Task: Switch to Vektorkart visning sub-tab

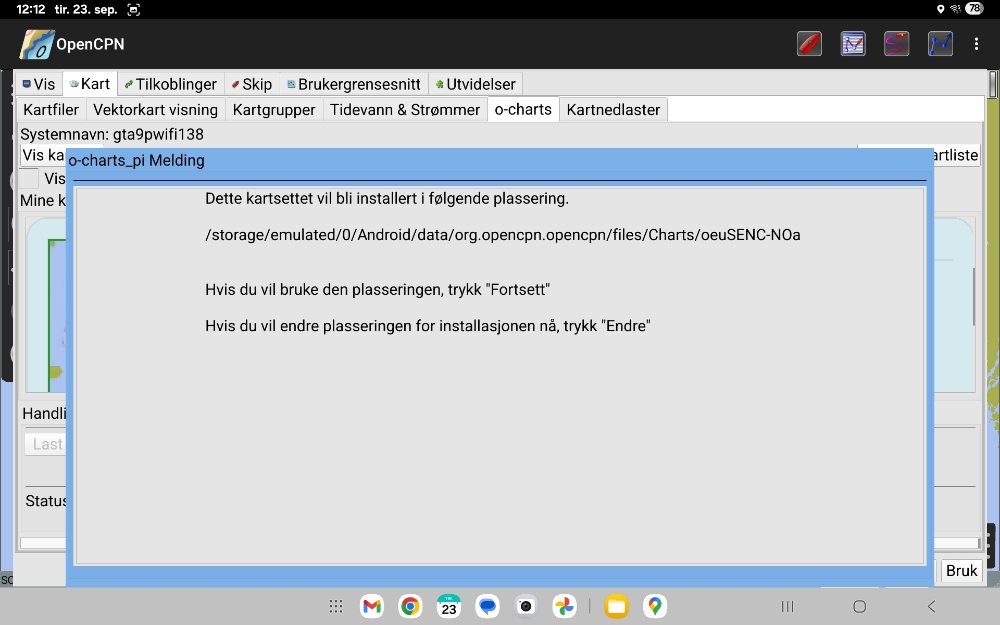Action: pyautogui.click(x=155, y=110)
